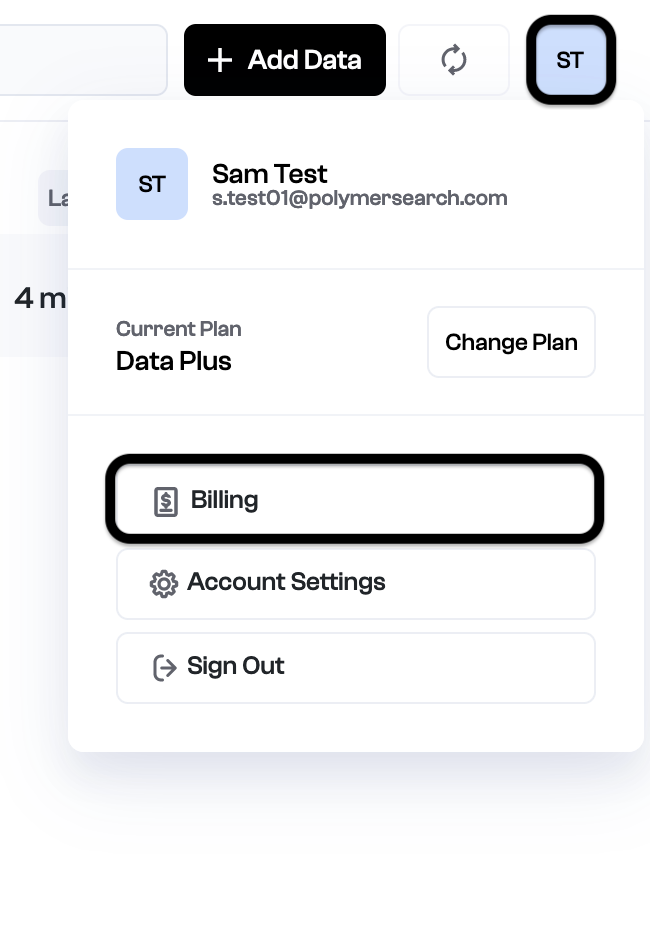This screenshot has width=650, height=950.
Task: Click the Data Plus plan name
Action: [x=174, y=361]
